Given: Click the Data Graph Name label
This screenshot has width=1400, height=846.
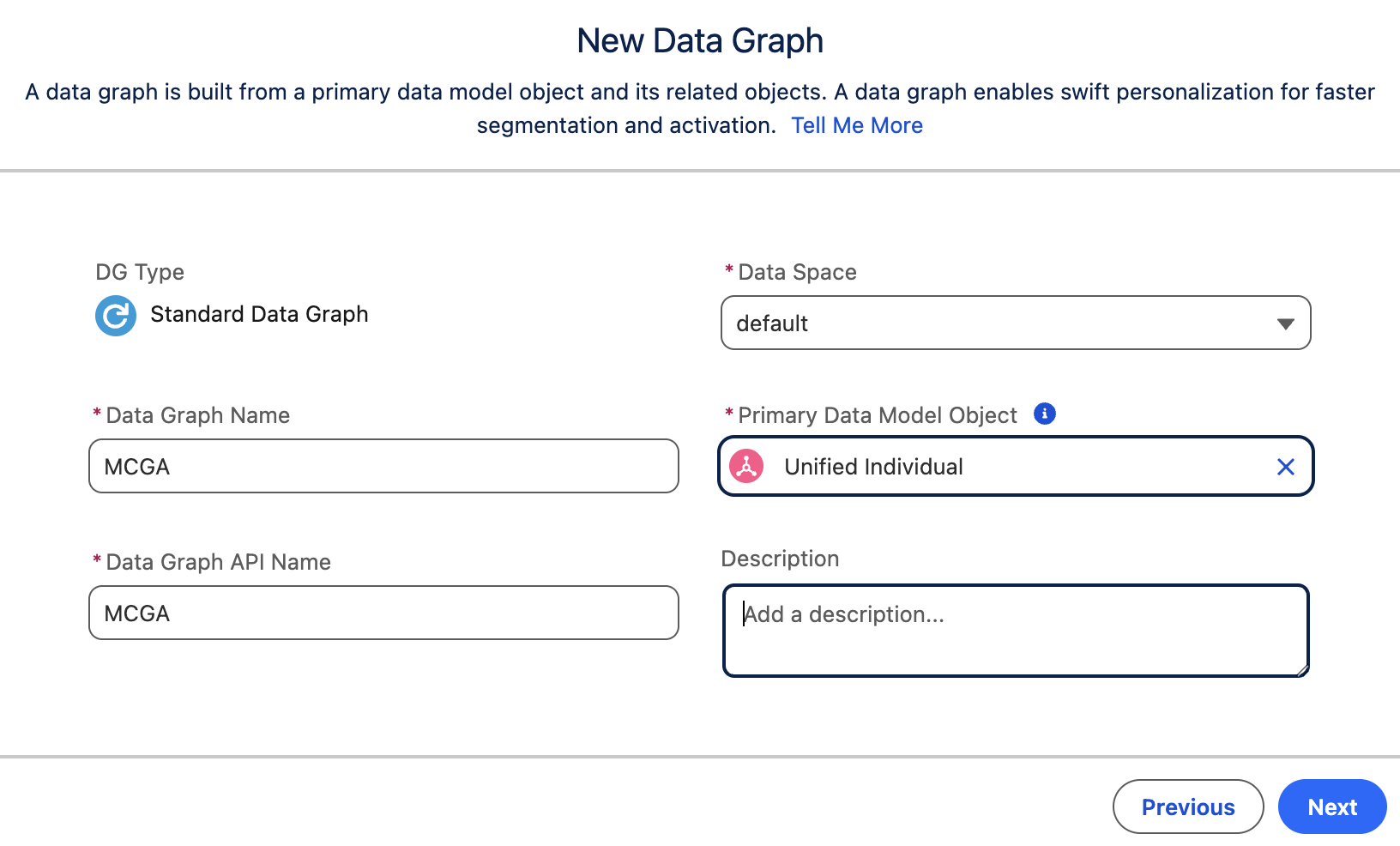Looking at the screenshot, I should pos(197,415).
